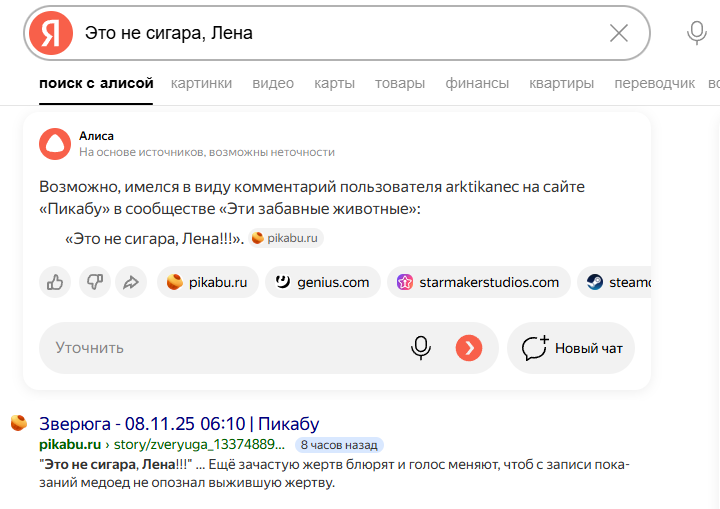Switch to the видео tab
The height and width of the screenshot is (509, 720).
[x=273, y=83]
